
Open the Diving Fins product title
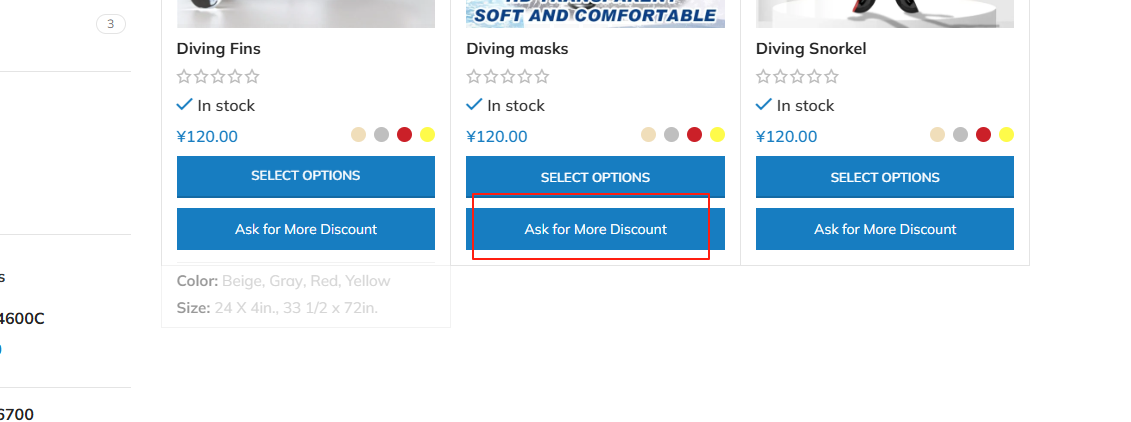click(x=219, y=49)
